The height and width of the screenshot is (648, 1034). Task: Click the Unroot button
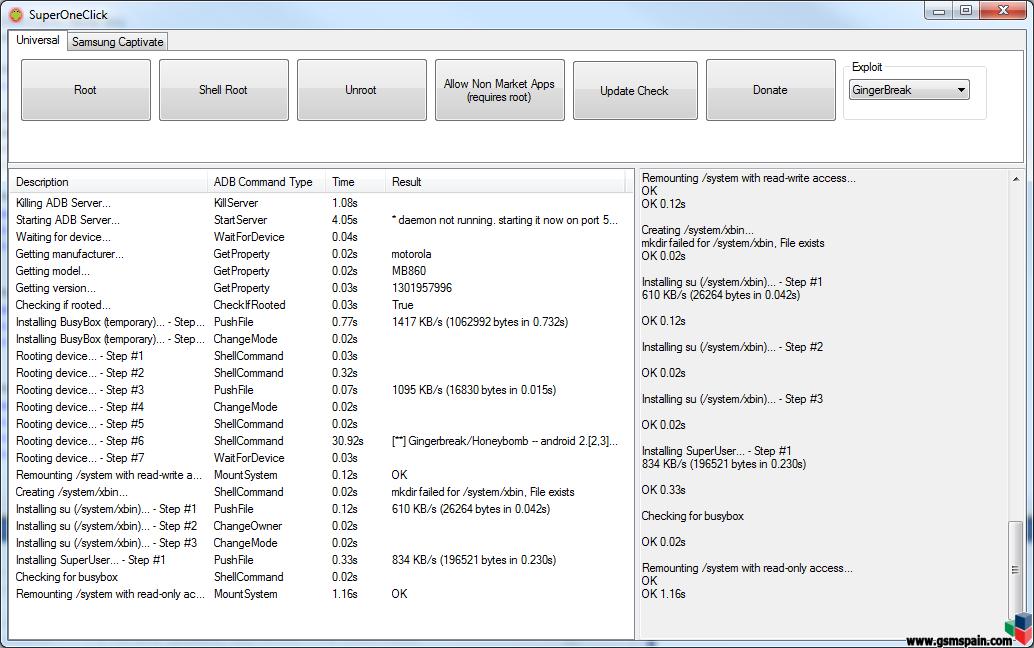(x=361, y=90)
